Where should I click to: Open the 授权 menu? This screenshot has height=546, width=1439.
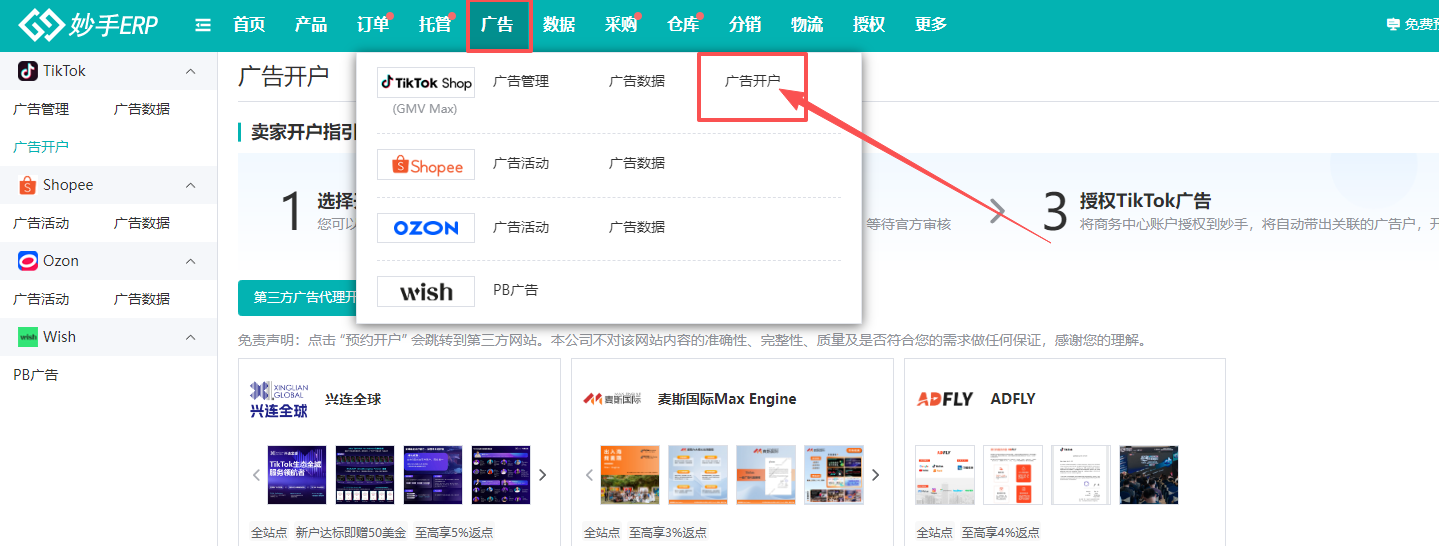pyautogui.click(x=869, y=25)
